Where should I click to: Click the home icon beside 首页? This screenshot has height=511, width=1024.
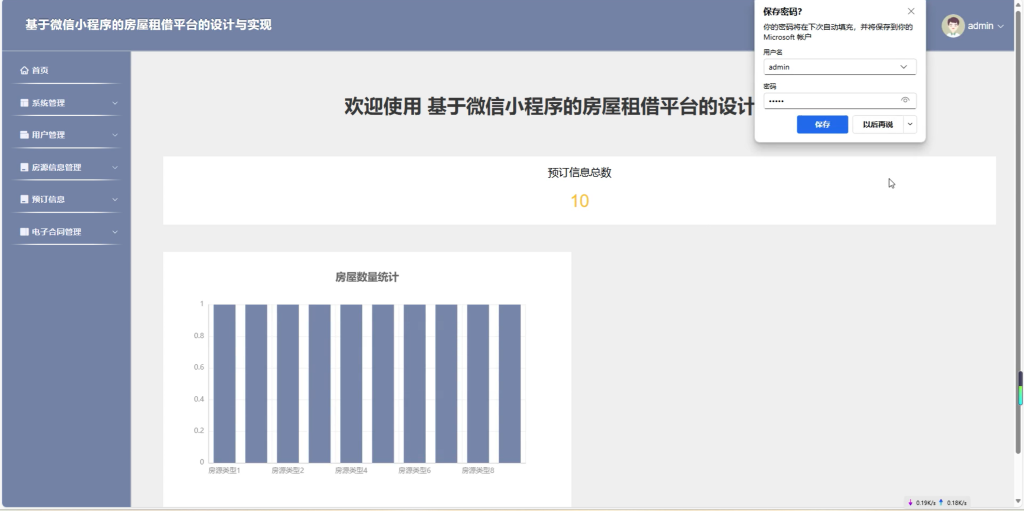(x=24, y=70)
